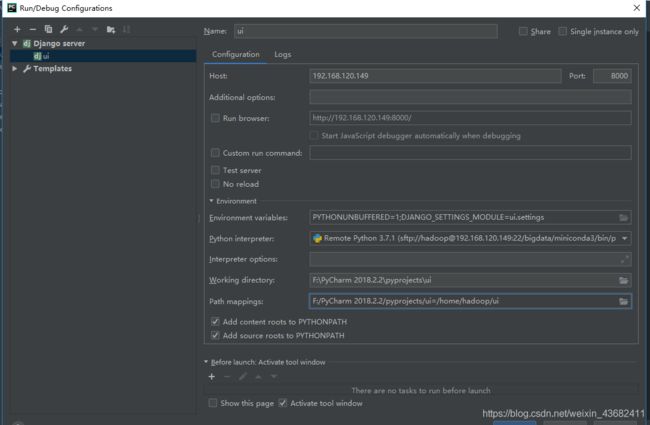Switch to the Configuration tab

(235, 54)
